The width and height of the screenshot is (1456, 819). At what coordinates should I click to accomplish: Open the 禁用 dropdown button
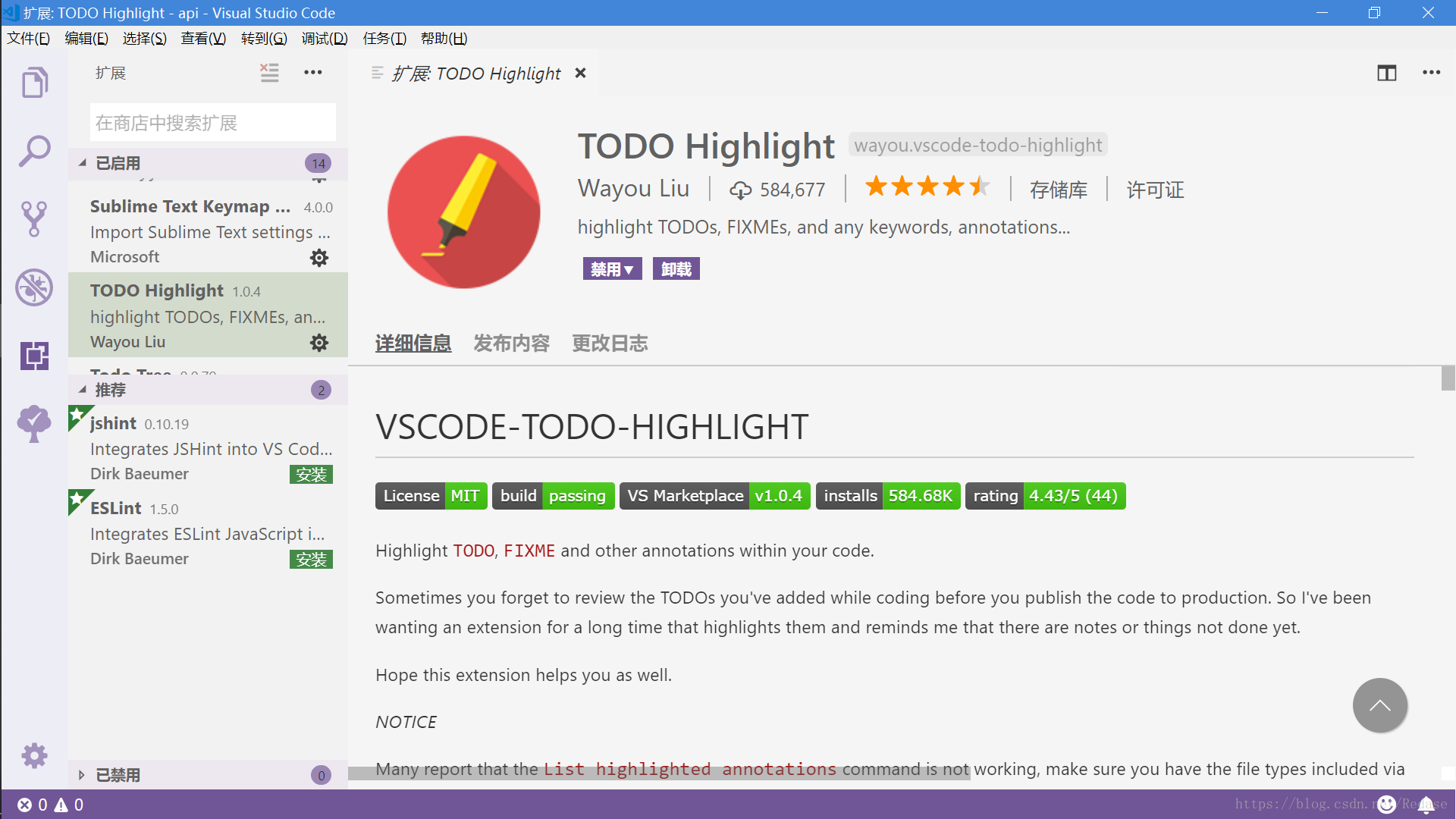pyautogui.click(x=612, y=268)
